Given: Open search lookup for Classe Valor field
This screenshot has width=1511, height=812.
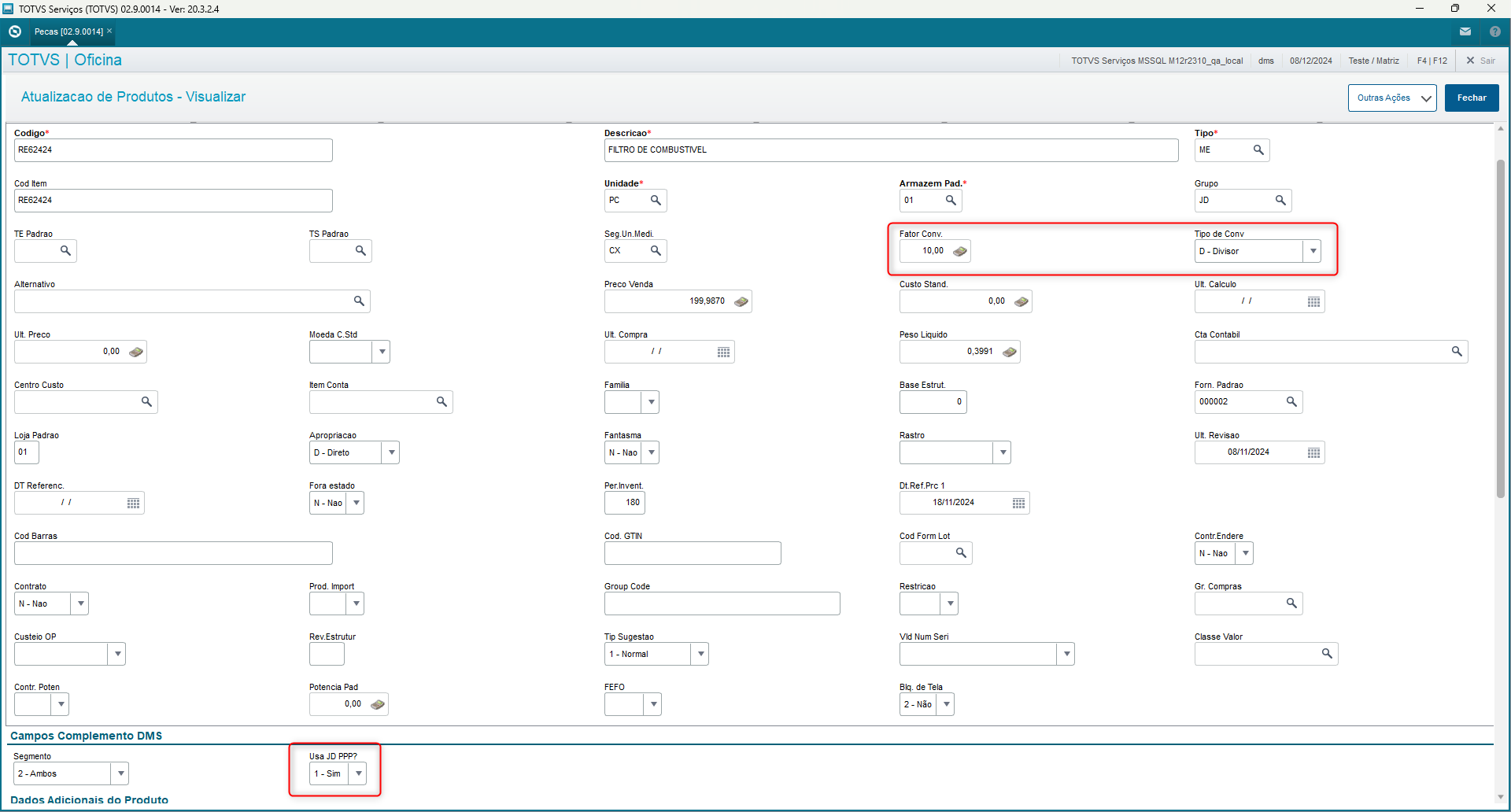Looking at the screenshot, I should pyautogui.click(x=1327, y=654).
